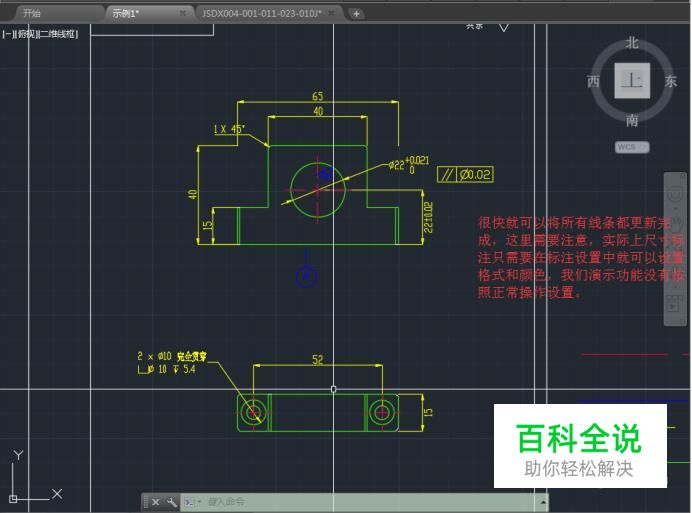Select the 2 × ø10 完全贯穿 note

pos(172,356)
